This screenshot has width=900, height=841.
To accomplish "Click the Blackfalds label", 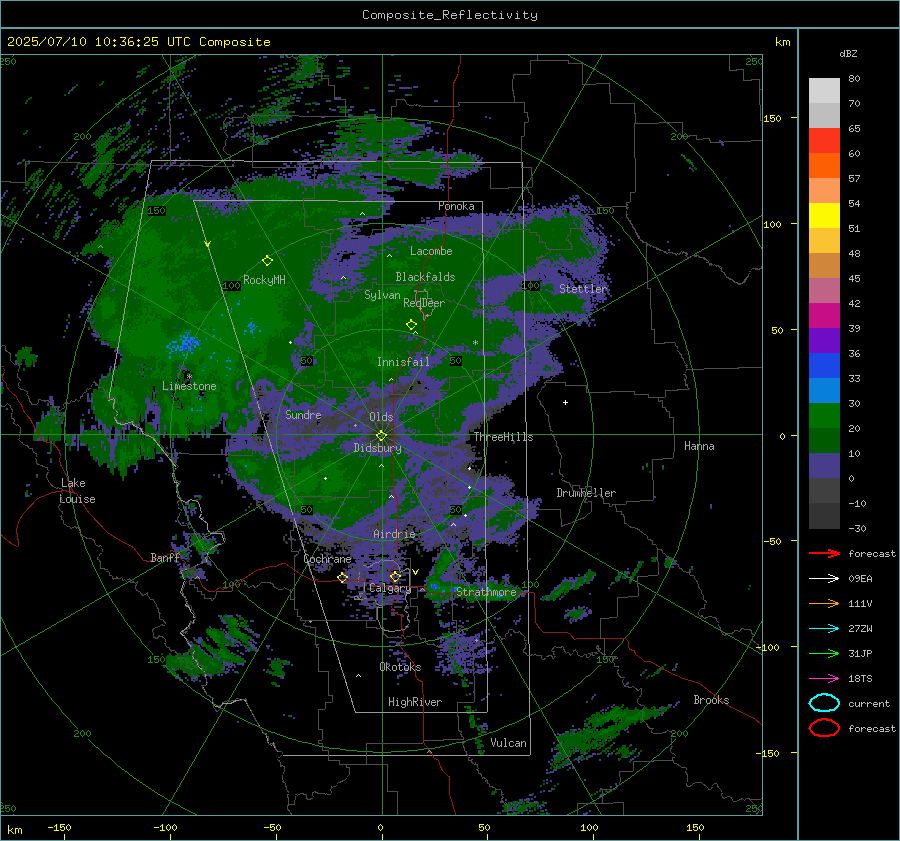I will [425, 277].
